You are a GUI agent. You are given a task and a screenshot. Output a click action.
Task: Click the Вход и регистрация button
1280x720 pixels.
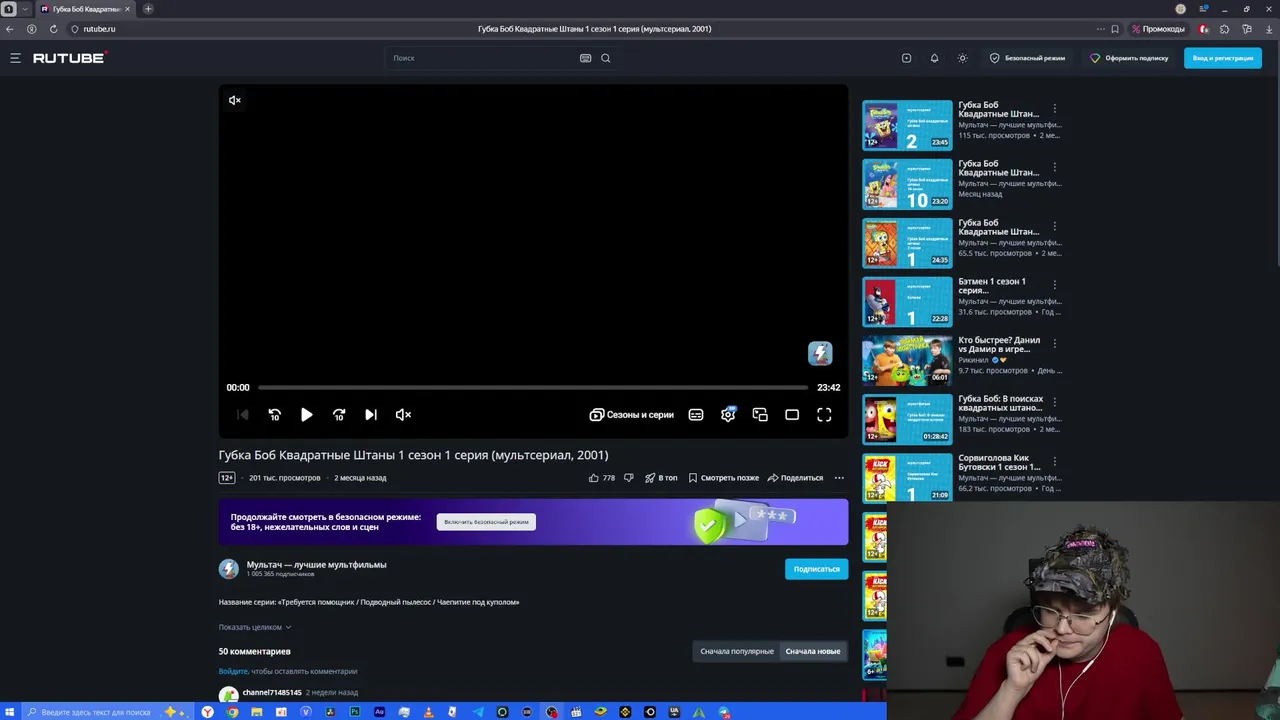pos(1222,58)
